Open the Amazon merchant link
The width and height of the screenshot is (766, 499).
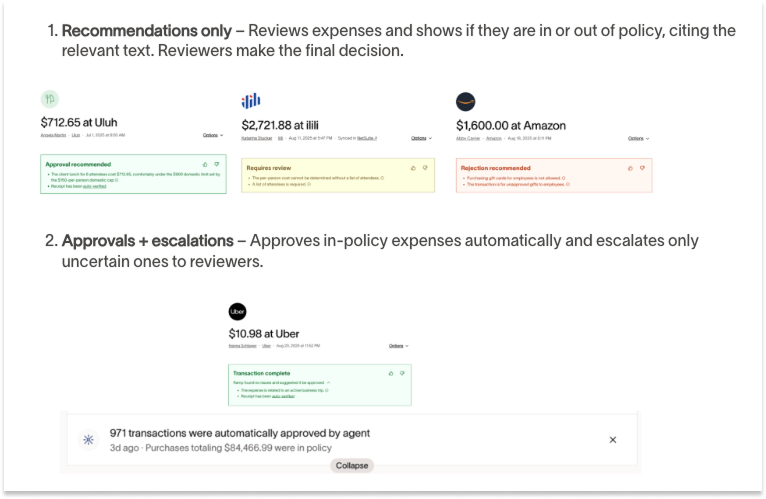click(494, 138)
